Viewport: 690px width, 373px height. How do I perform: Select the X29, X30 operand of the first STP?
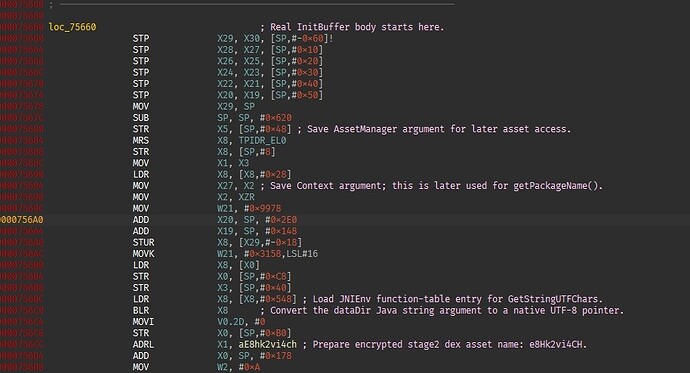pyautogui.click(x=239, y=39)
